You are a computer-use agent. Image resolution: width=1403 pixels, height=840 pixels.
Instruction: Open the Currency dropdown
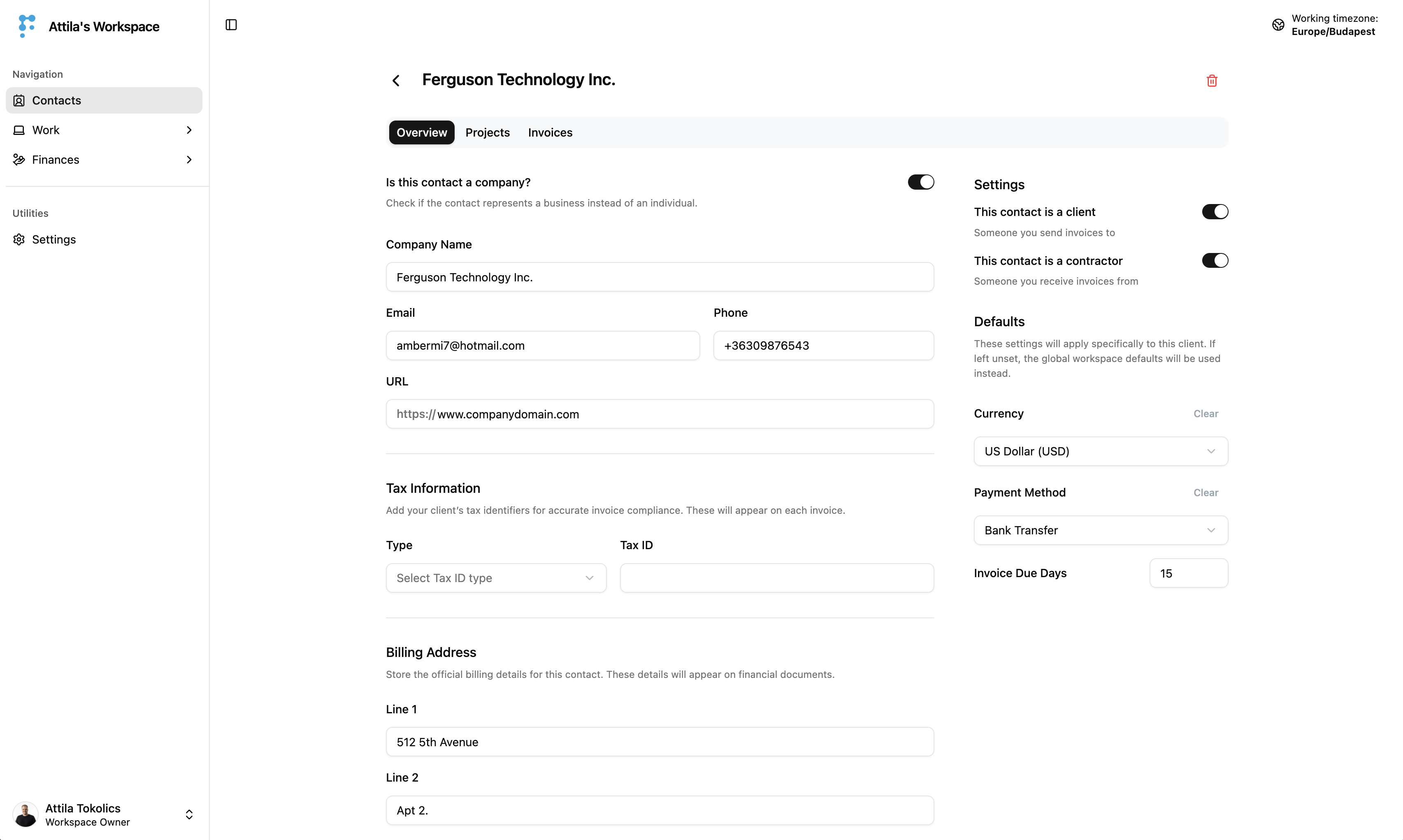click(x=1100, y=451)
